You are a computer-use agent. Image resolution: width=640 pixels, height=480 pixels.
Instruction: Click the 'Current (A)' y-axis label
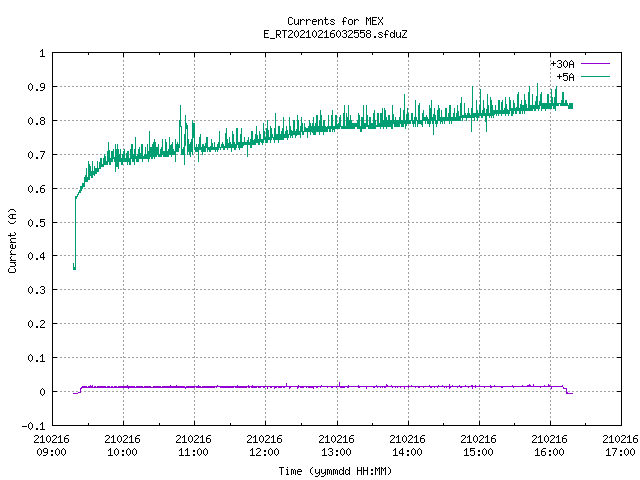(x=12, y=240)
